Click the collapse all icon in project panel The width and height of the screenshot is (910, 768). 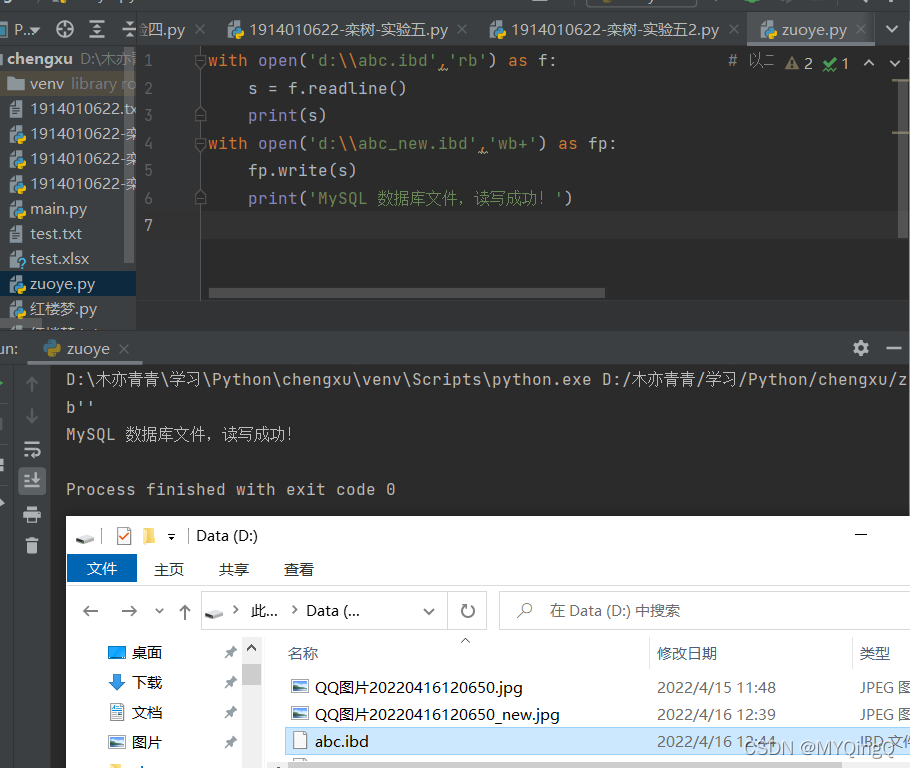point(129,29)
